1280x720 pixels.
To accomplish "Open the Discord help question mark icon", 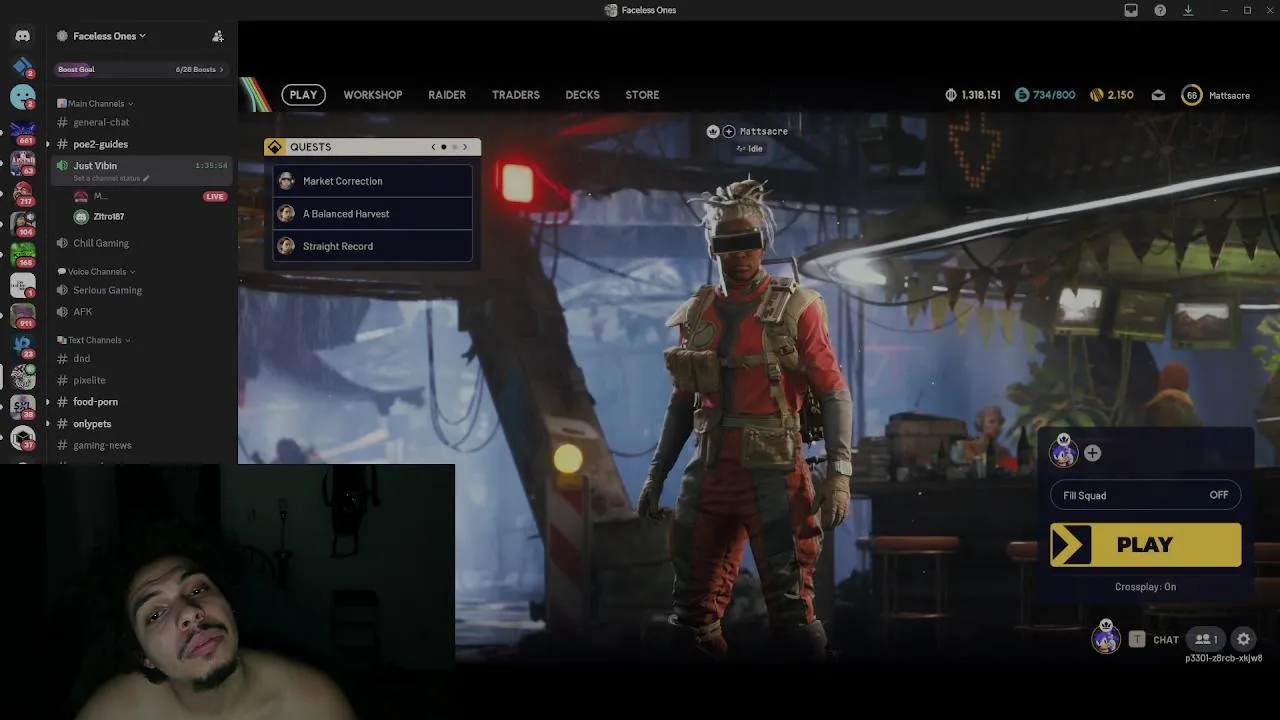I will point(1160,10).
